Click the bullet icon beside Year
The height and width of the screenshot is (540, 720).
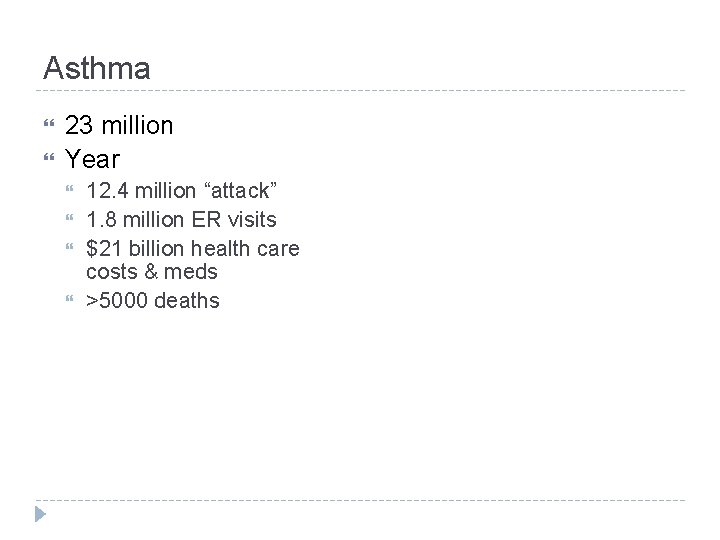[x=49, y=158]
